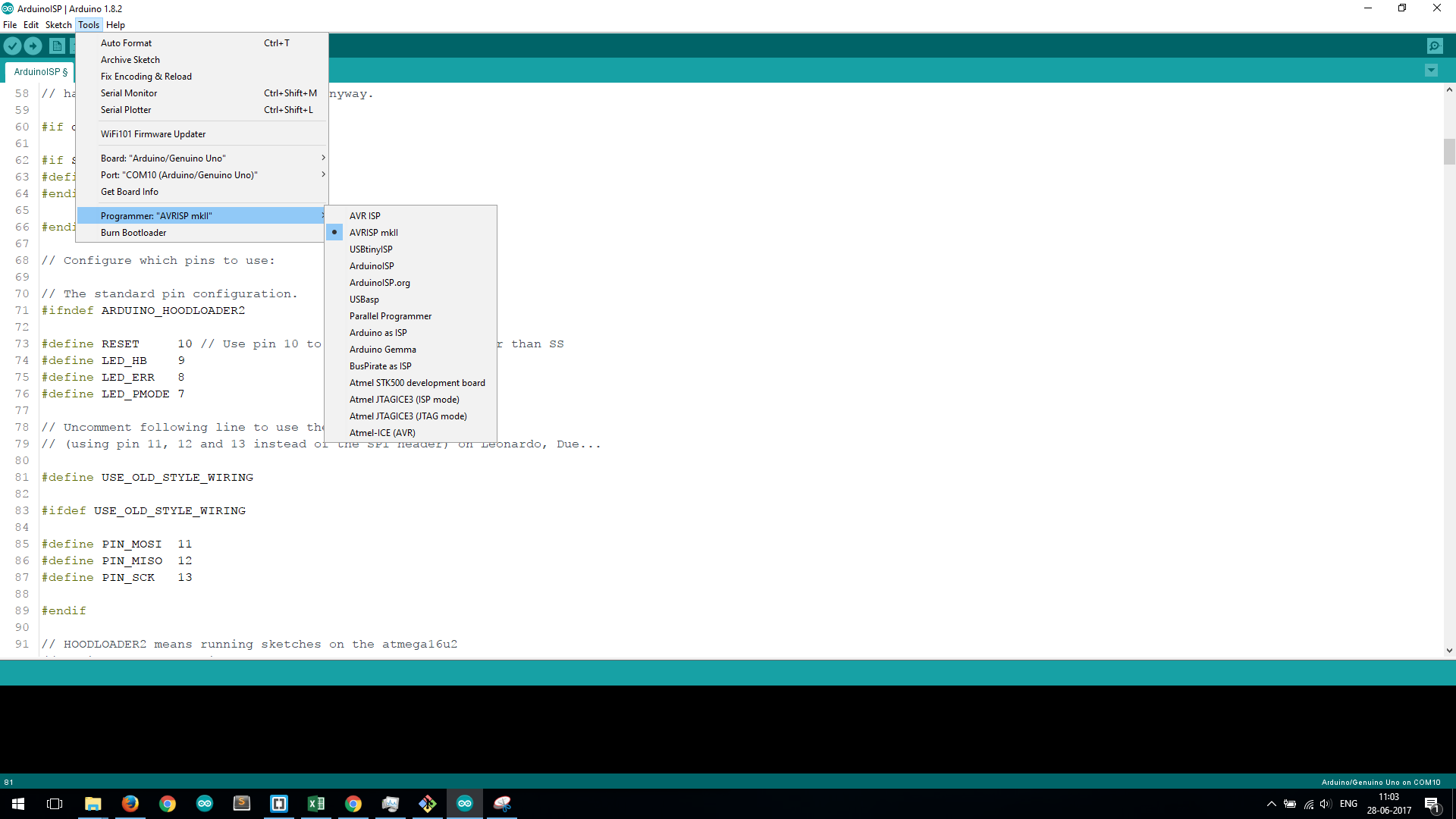This screenshot has height=819, width=1456.
Task: Select BusPirate as ISP programmer
Action: tap(411, 366)
